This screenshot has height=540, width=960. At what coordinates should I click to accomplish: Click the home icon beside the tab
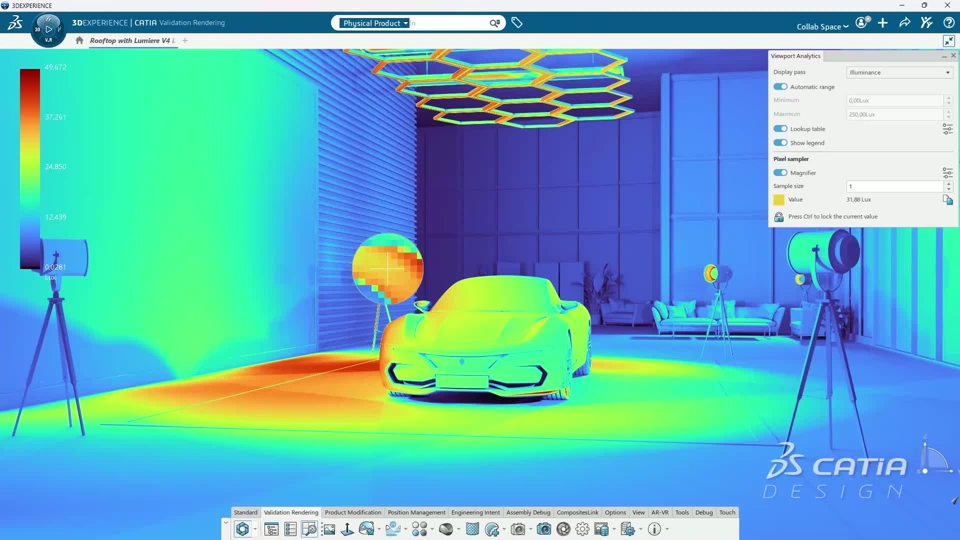click(80, 40)
